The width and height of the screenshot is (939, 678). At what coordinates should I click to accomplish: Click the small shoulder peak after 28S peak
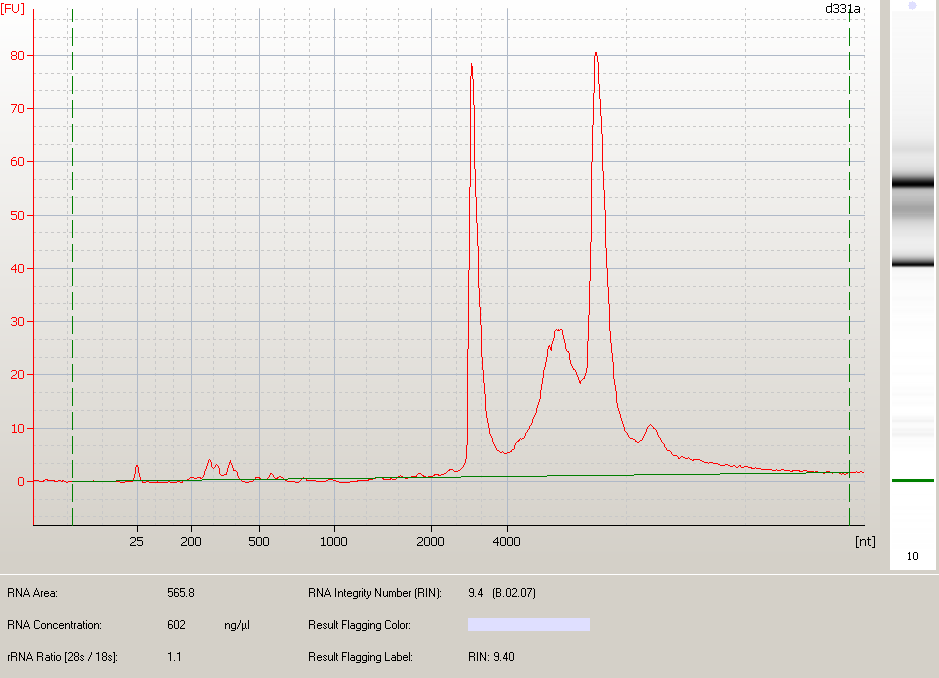(651, 426)
